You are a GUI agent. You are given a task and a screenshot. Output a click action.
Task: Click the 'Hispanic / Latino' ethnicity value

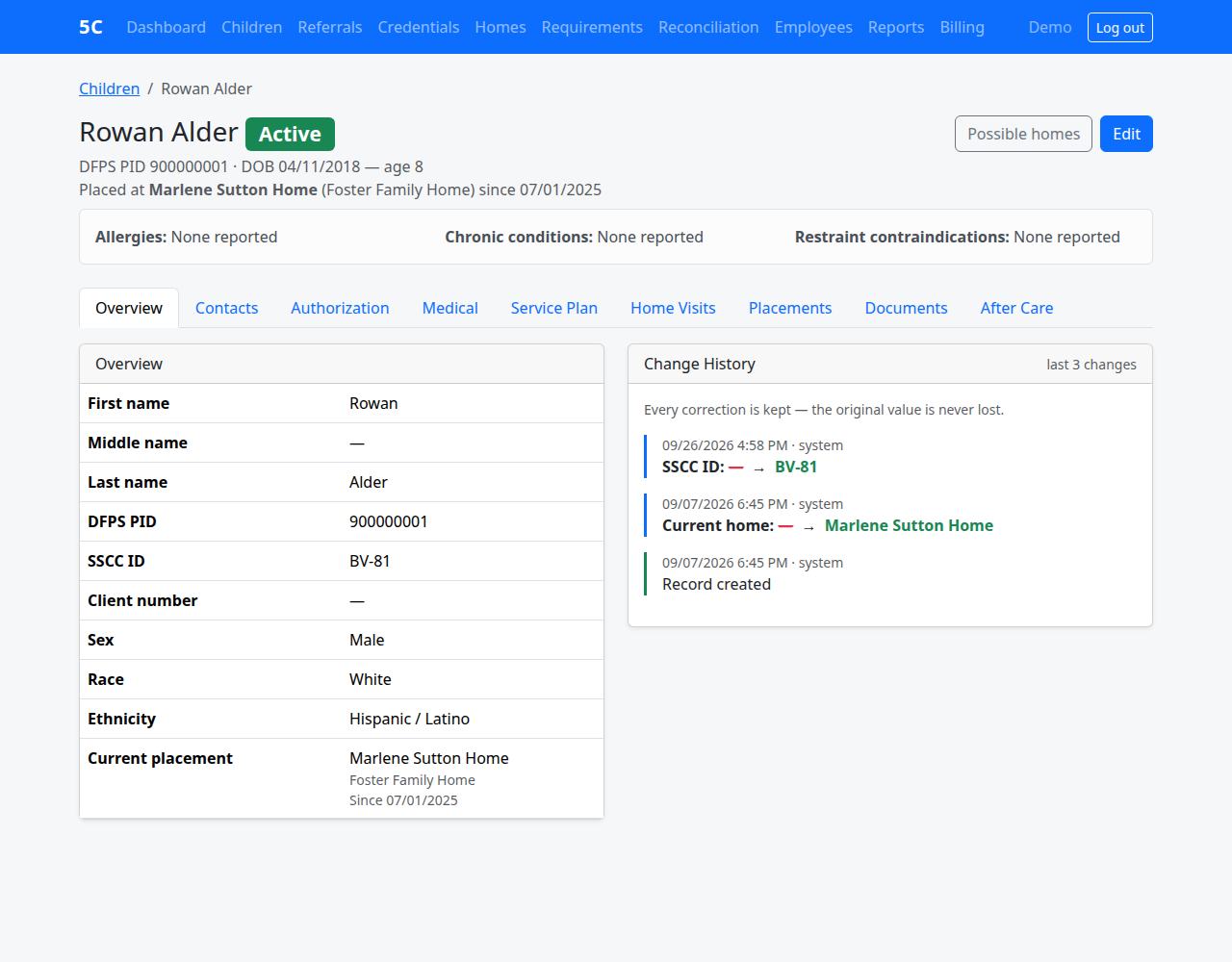(409, 719)
